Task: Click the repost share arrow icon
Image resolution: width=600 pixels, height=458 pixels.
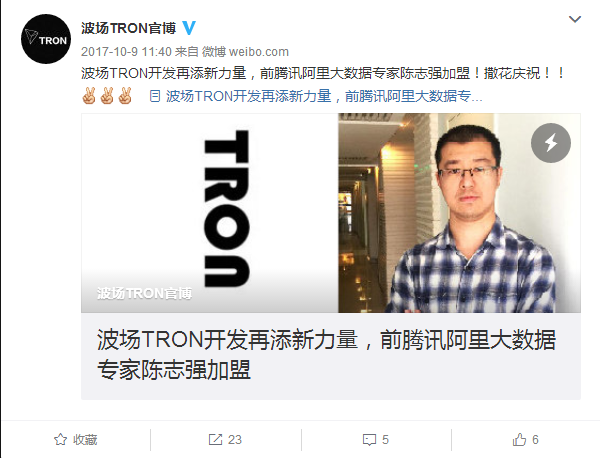Action: (215, 440)
